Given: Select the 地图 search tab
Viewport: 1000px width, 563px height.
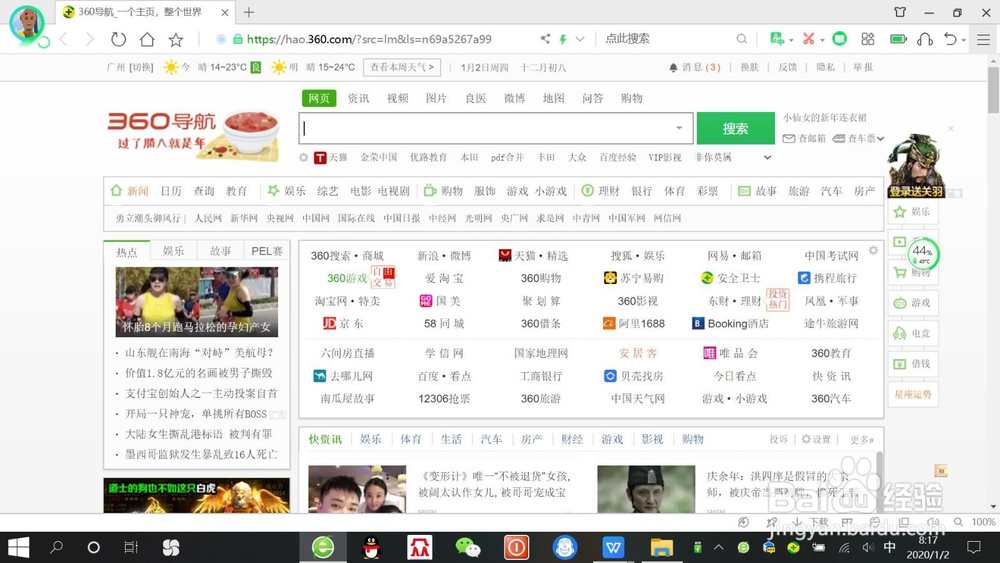Looking at the screenshot, I should coord(554,98).
